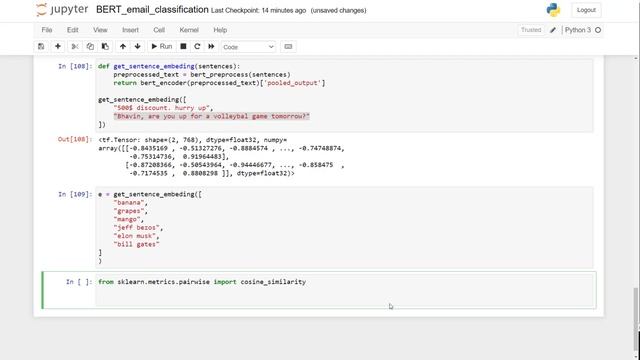Copy selected cells icon
The height and width of the screenshot is (360, 640).
coord(90,47)
